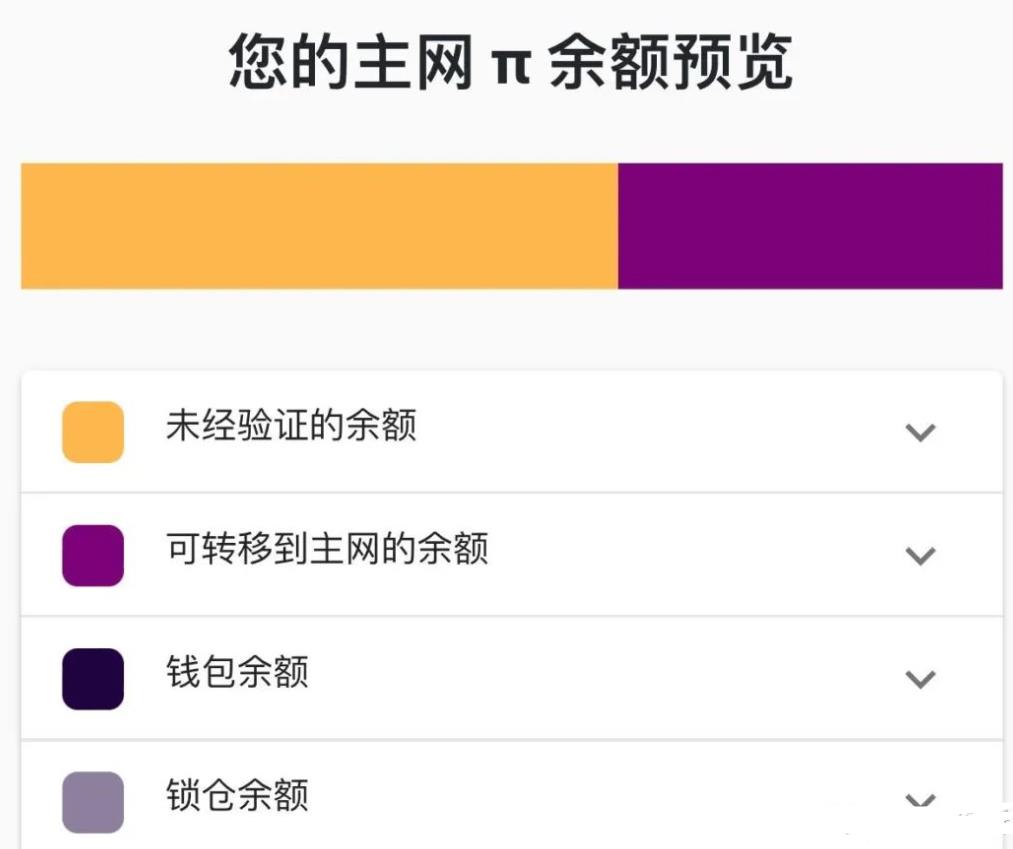This screenshot has height=849, width=1013.
Task: Click the purple segment of the balance bar
Action: click(810, 226)
